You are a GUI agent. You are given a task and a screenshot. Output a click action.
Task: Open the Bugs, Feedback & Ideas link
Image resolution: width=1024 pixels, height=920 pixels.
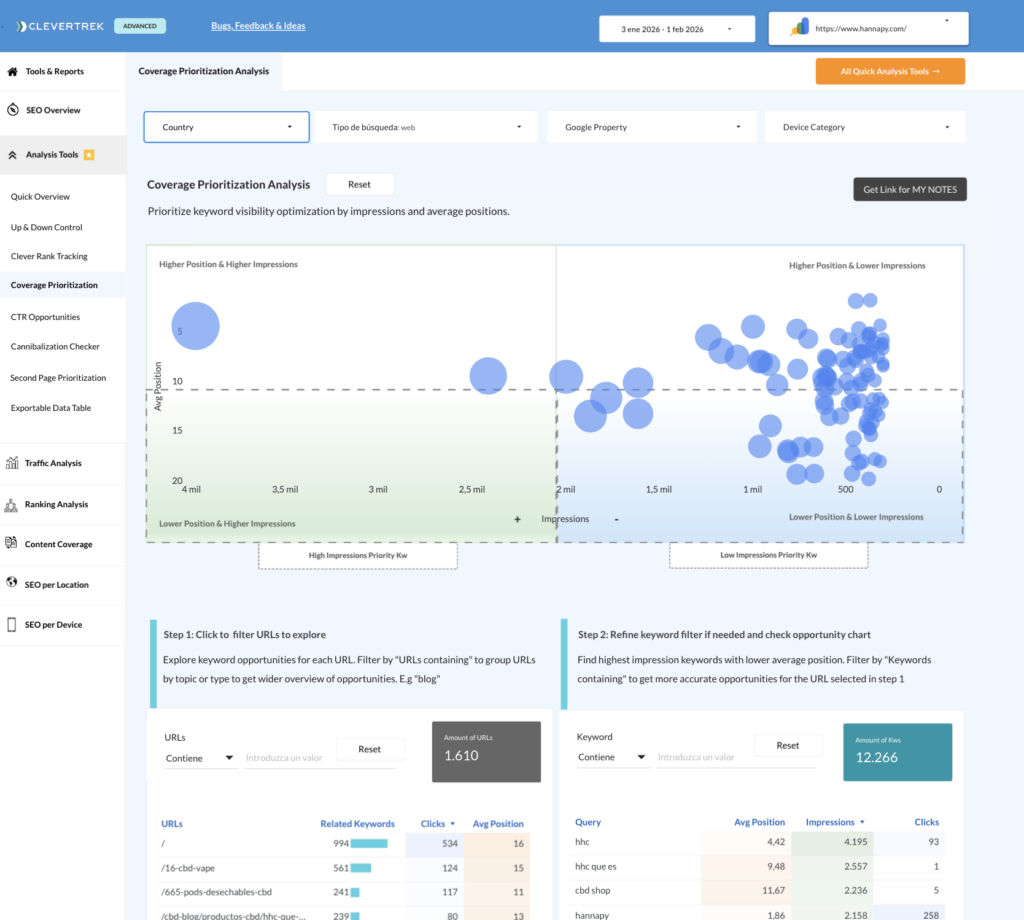point(258,26)
